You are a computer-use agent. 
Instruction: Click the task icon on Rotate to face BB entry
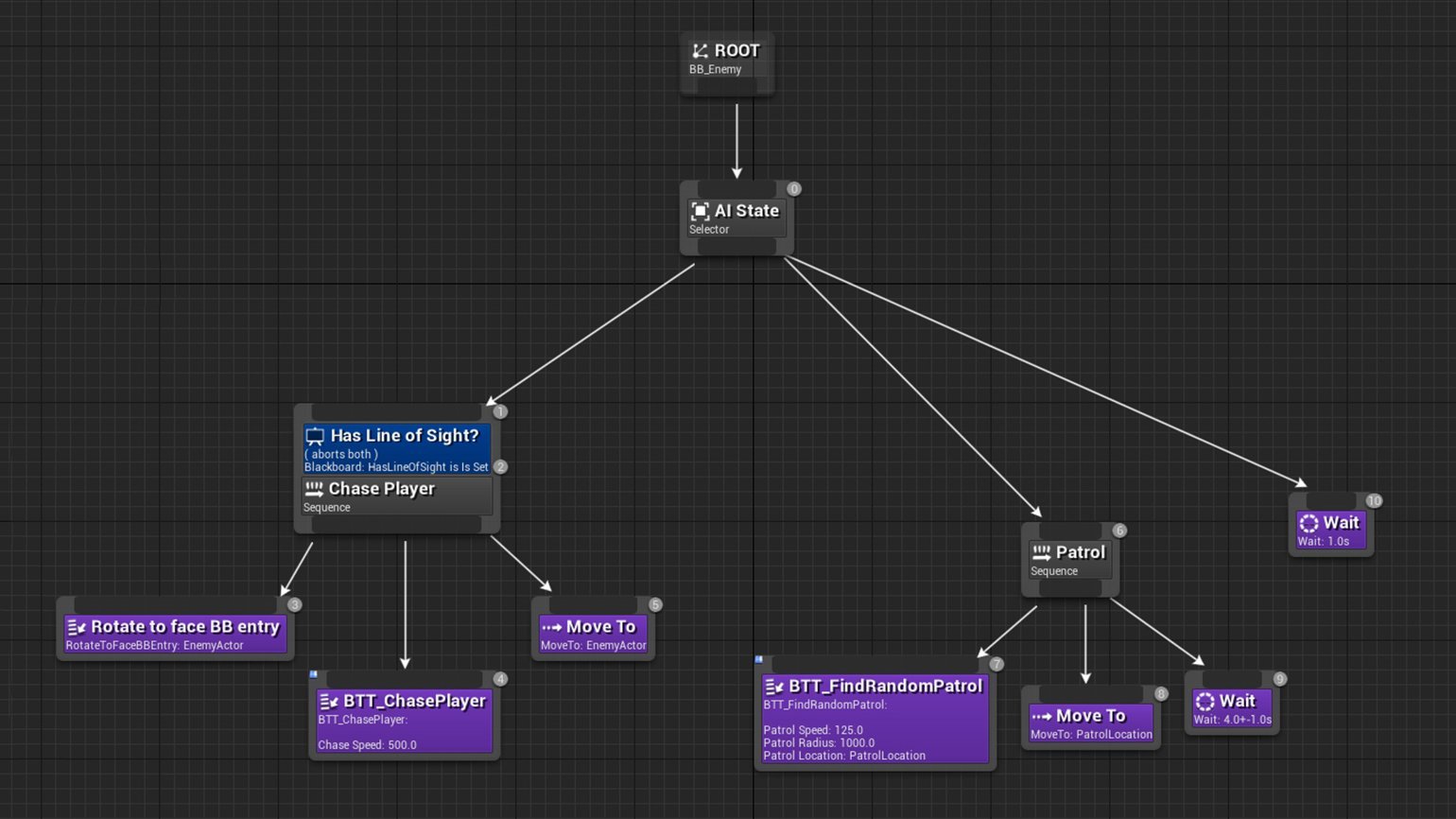point(77,627)
